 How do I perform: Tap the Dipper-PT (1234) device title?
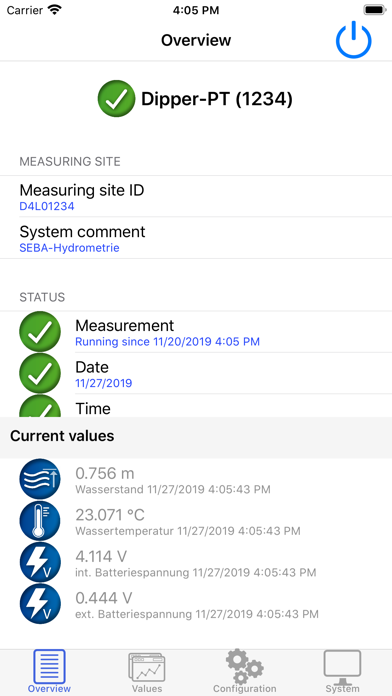point(217,99)
